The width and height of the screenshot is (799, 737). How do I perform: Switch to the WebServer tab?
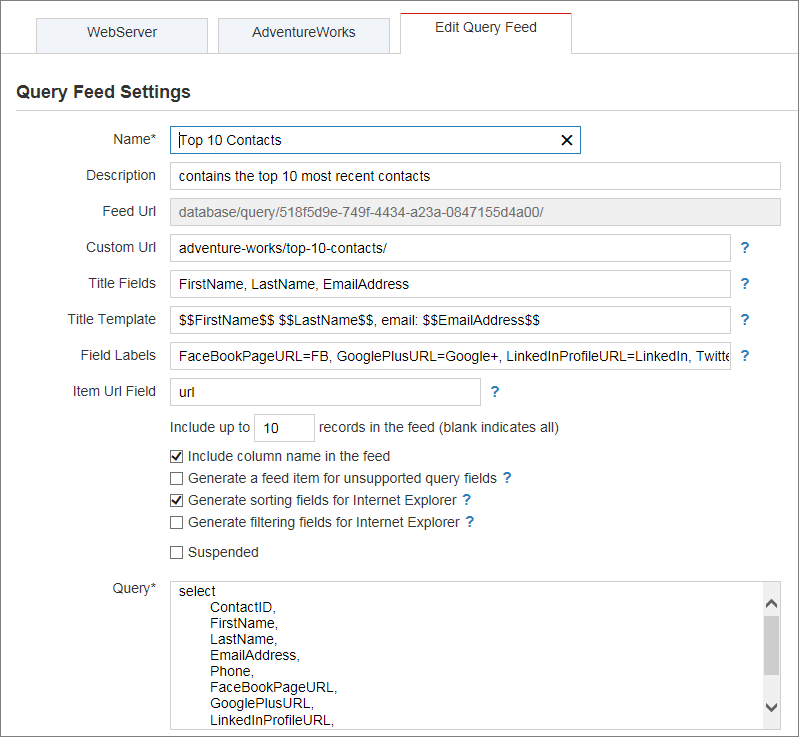[x=122, y=33]
